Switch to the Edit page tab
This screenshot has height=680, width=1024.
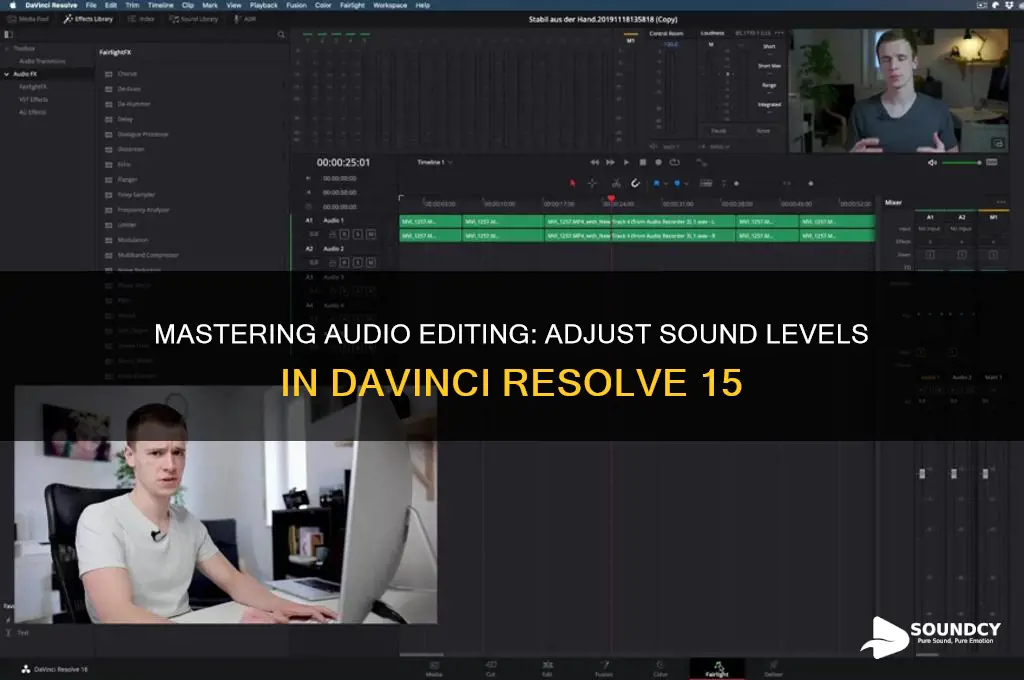(547, 668)
